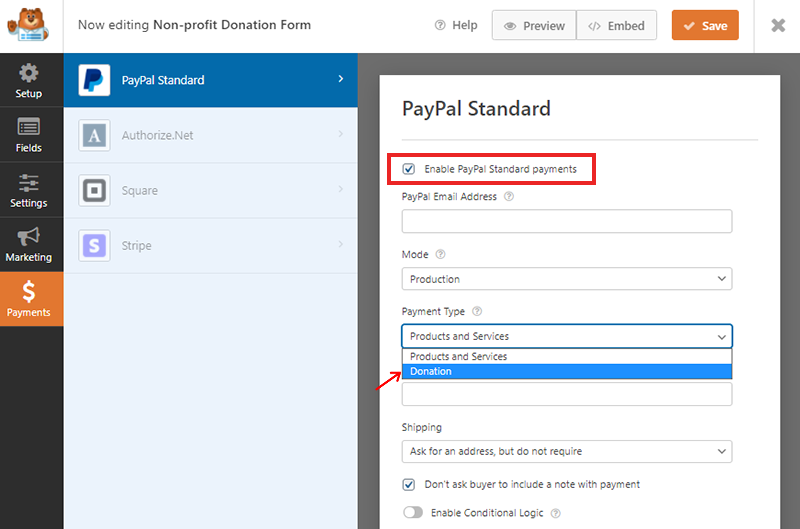Screen dimensions: 800x529
Task: Click the Non-profit Donation Form title
Action: coord(232,24)
